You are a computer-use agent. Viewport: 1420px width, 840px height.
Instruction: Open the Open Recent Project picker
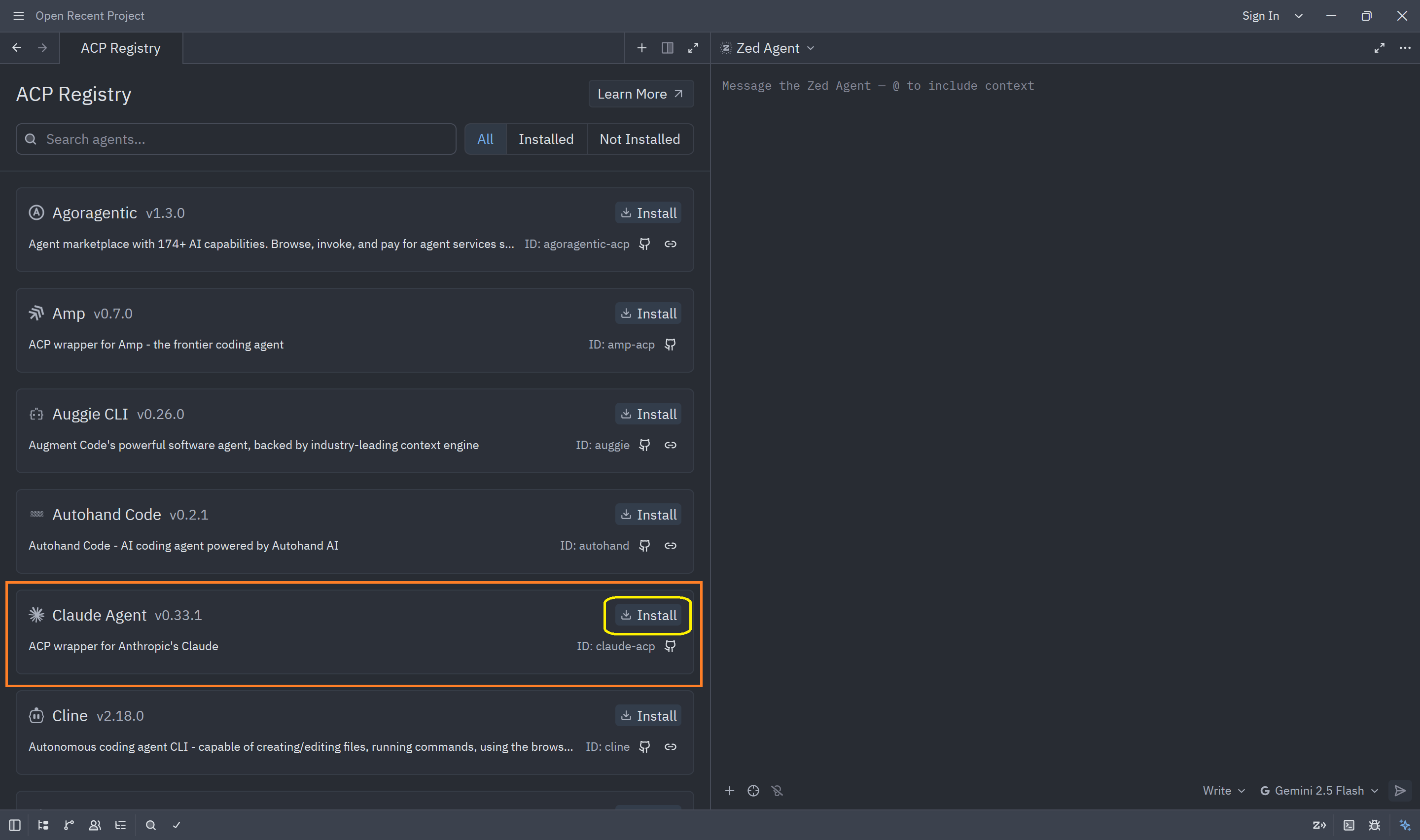click(90, 16)
